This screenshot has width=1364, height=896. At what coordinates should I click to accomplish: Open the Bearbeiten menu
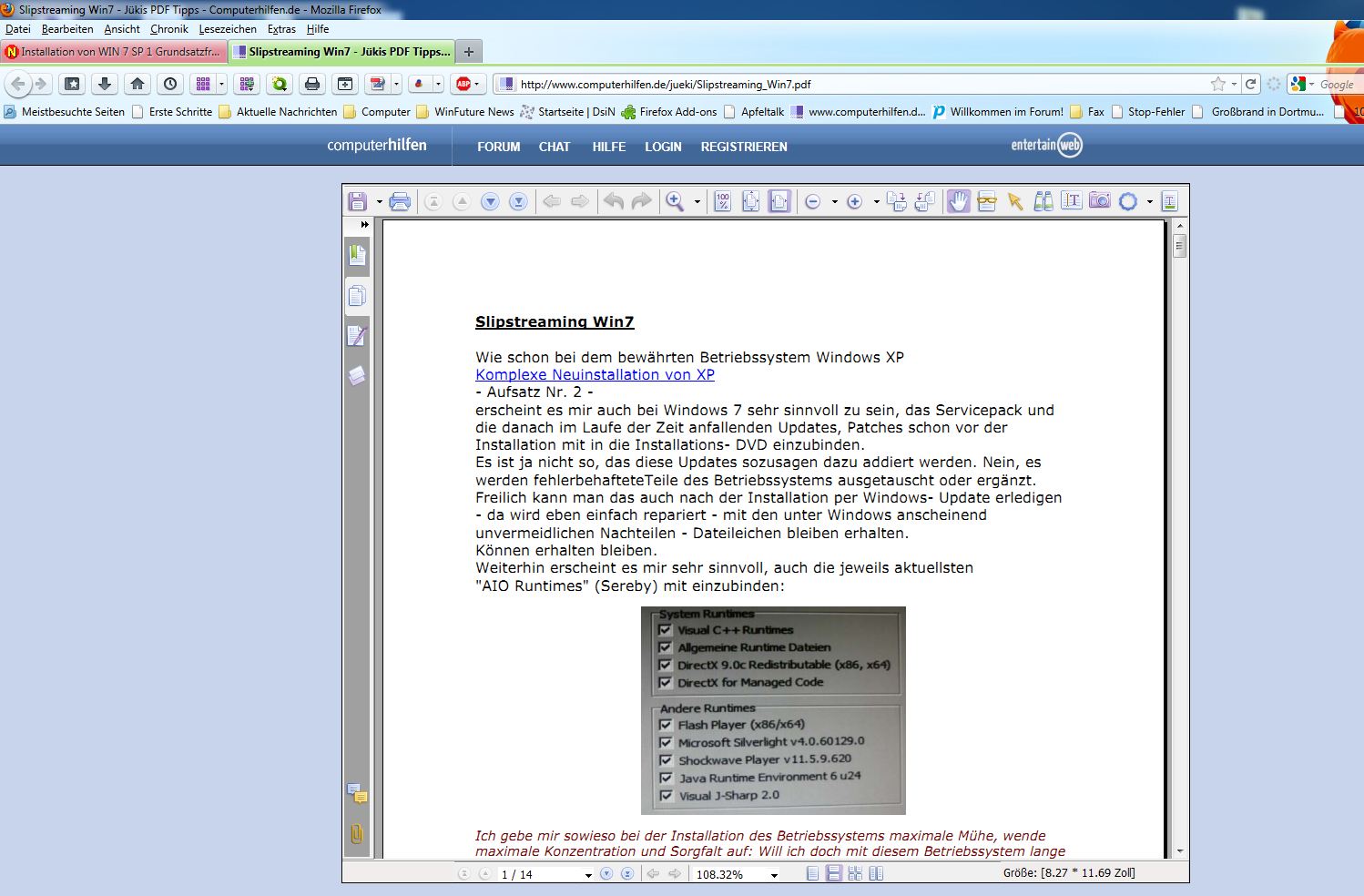coord(67,29)
